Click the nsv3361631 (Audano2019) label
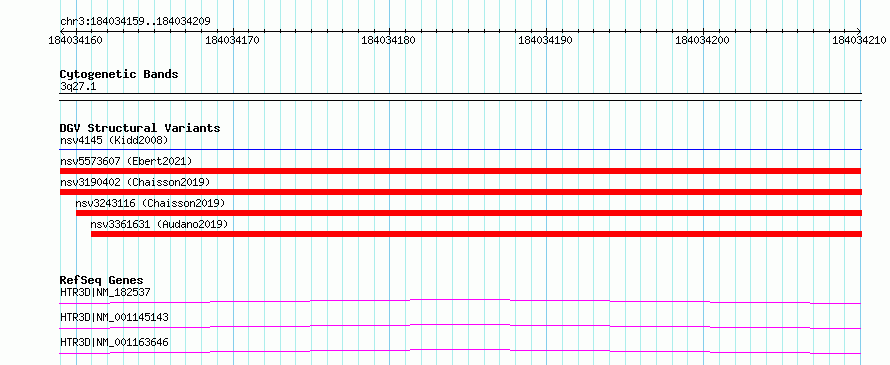890x365 pixels. [159, 224]
